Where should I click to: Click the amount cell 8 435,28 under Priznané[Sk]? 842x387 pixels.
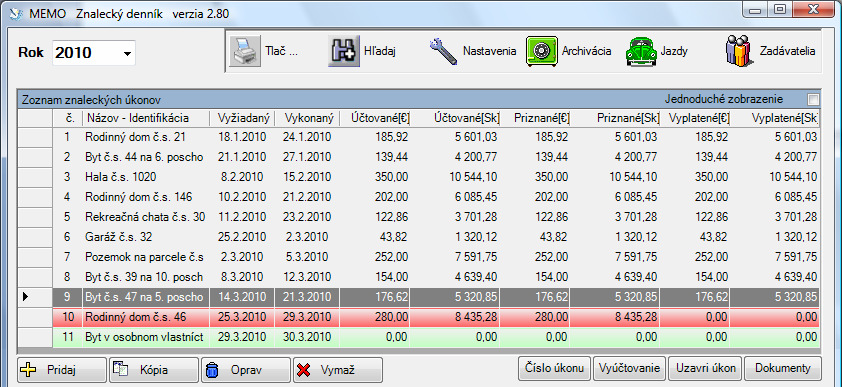pos(616,317)
